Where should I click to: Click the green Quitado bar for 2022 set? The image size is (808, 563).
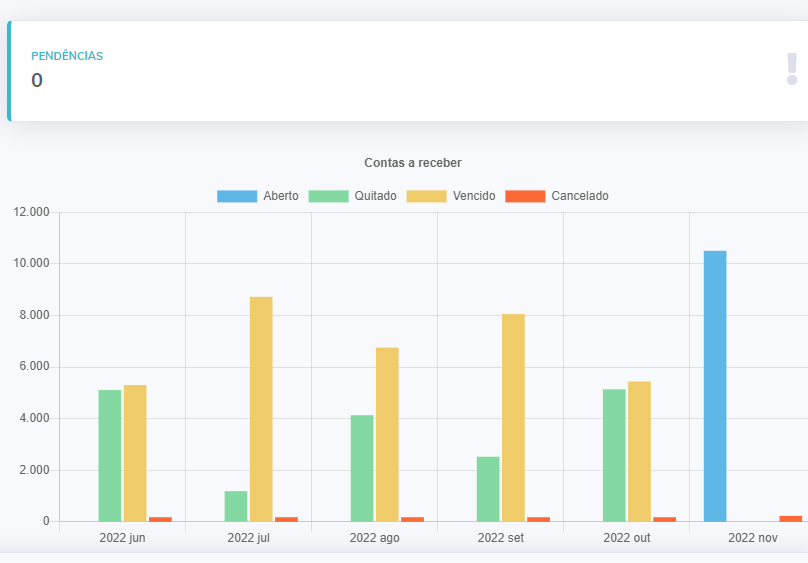pos(488,489)
